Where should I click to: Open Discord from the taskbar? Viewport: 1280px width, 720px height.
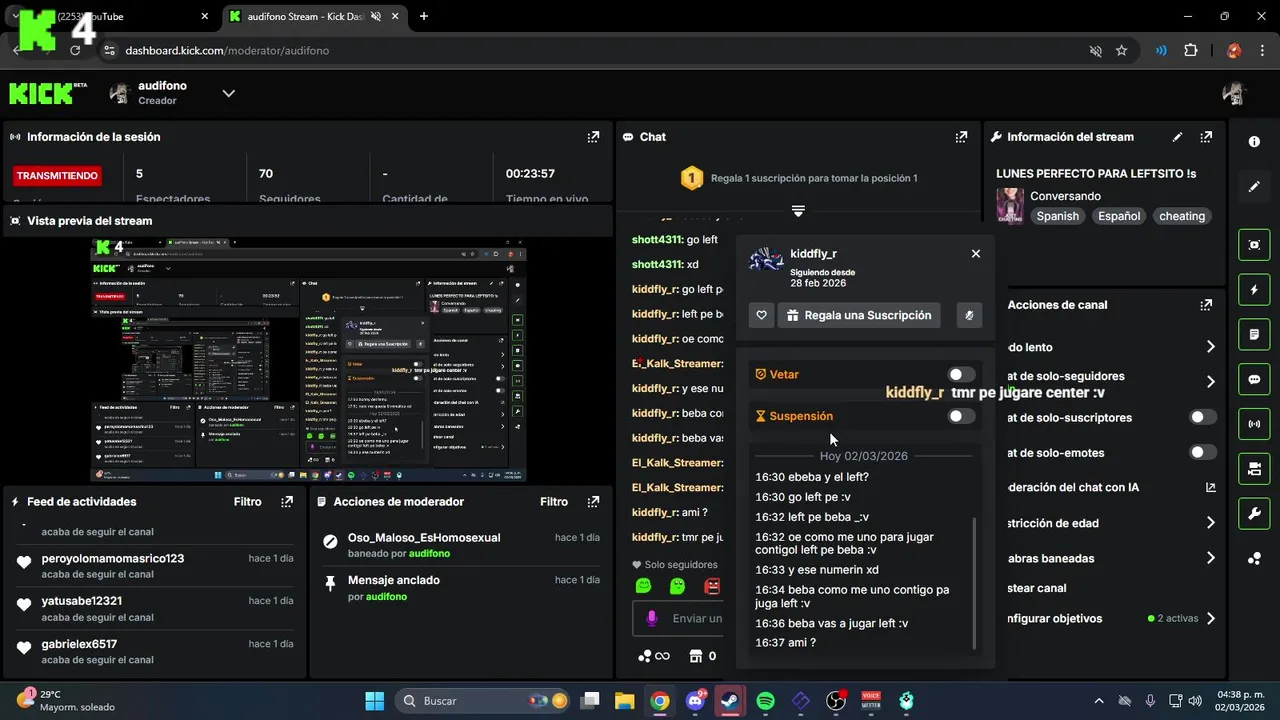[x=695, y=701]
